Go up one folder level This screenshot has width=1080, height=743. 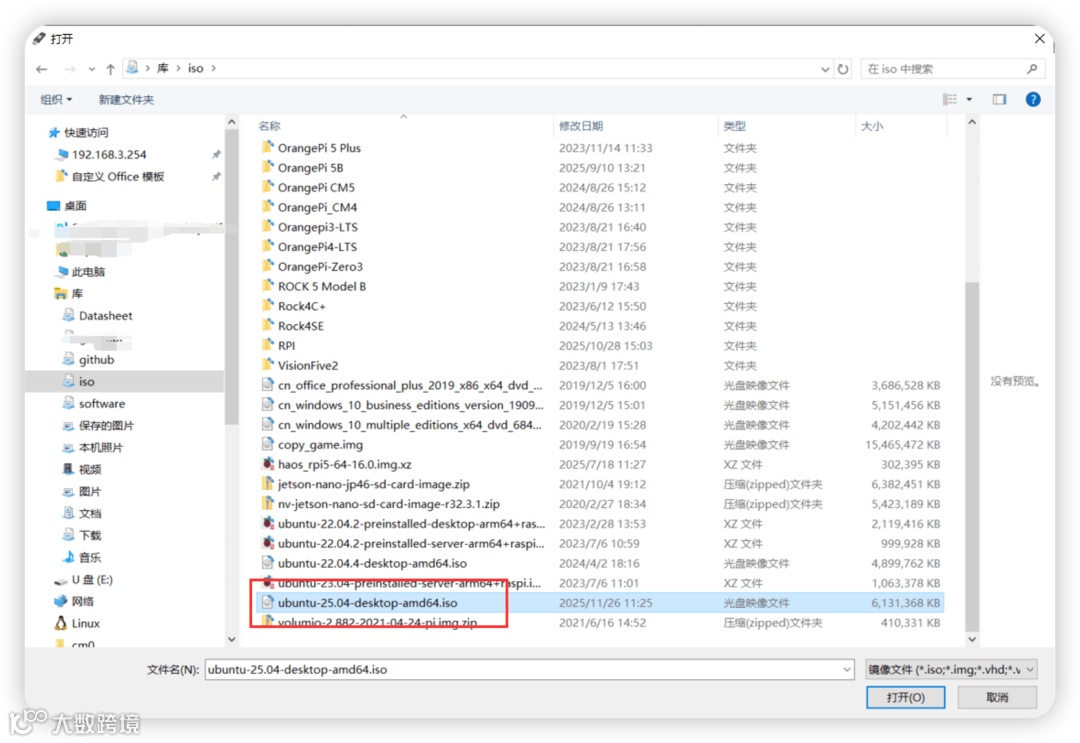pos(110,69)
